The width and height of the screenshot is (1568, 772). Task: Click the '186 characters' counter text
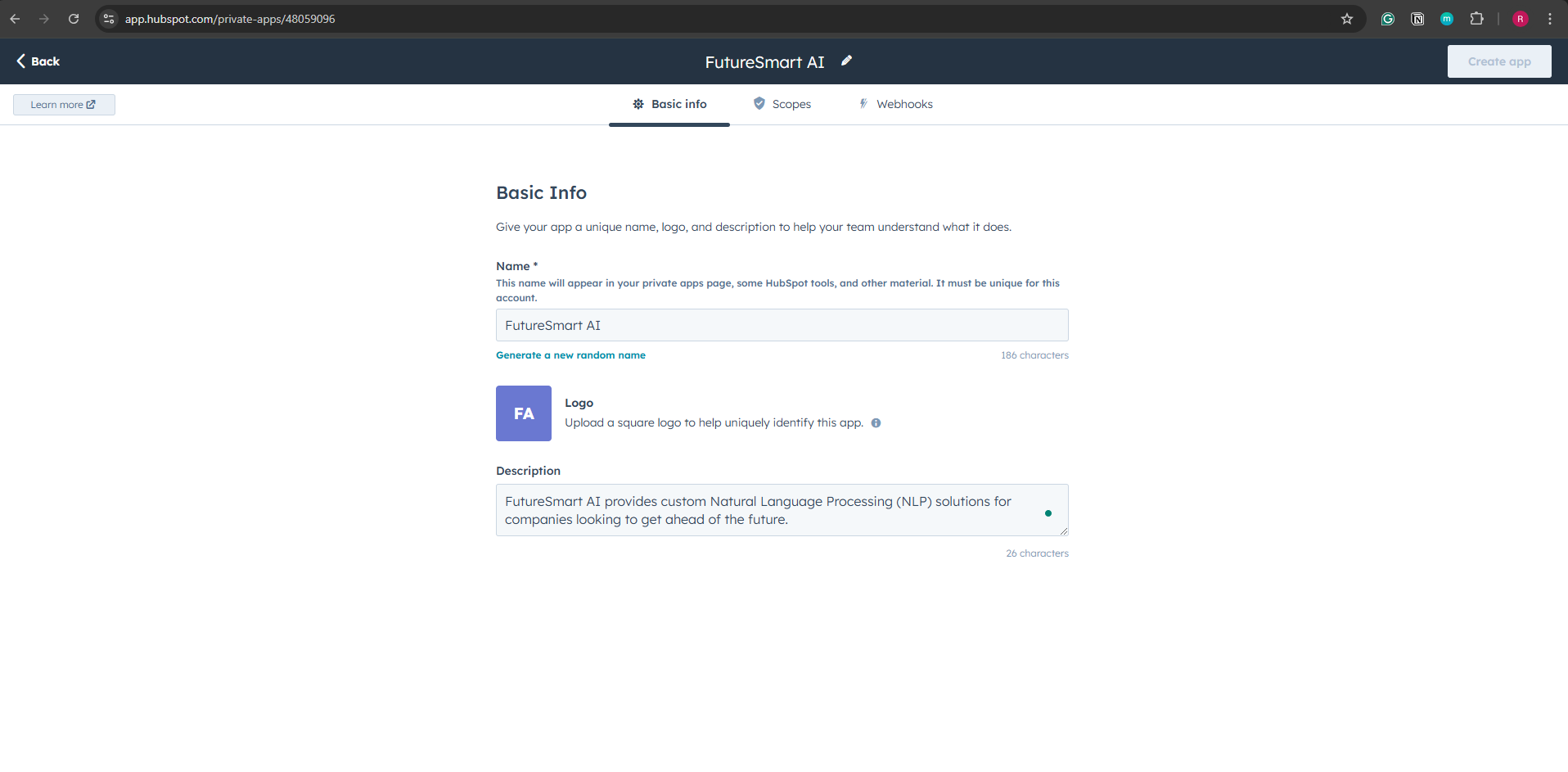1034,355
